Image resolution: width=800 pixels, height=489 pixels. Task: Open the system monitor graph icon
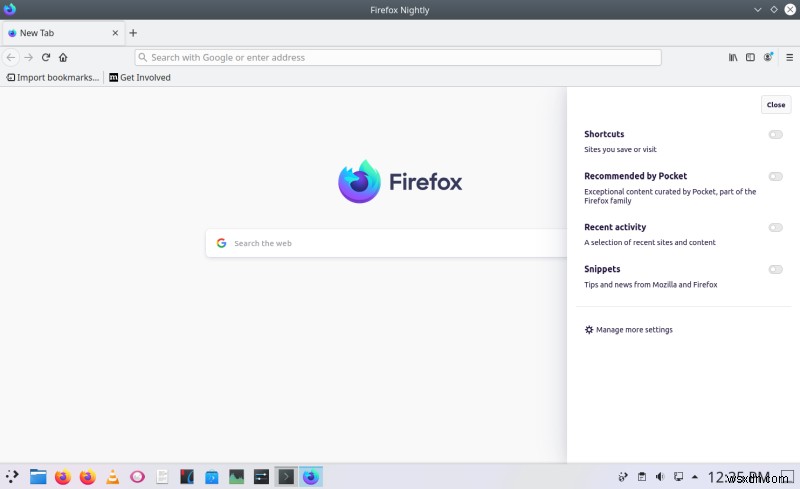click(236, 477)
